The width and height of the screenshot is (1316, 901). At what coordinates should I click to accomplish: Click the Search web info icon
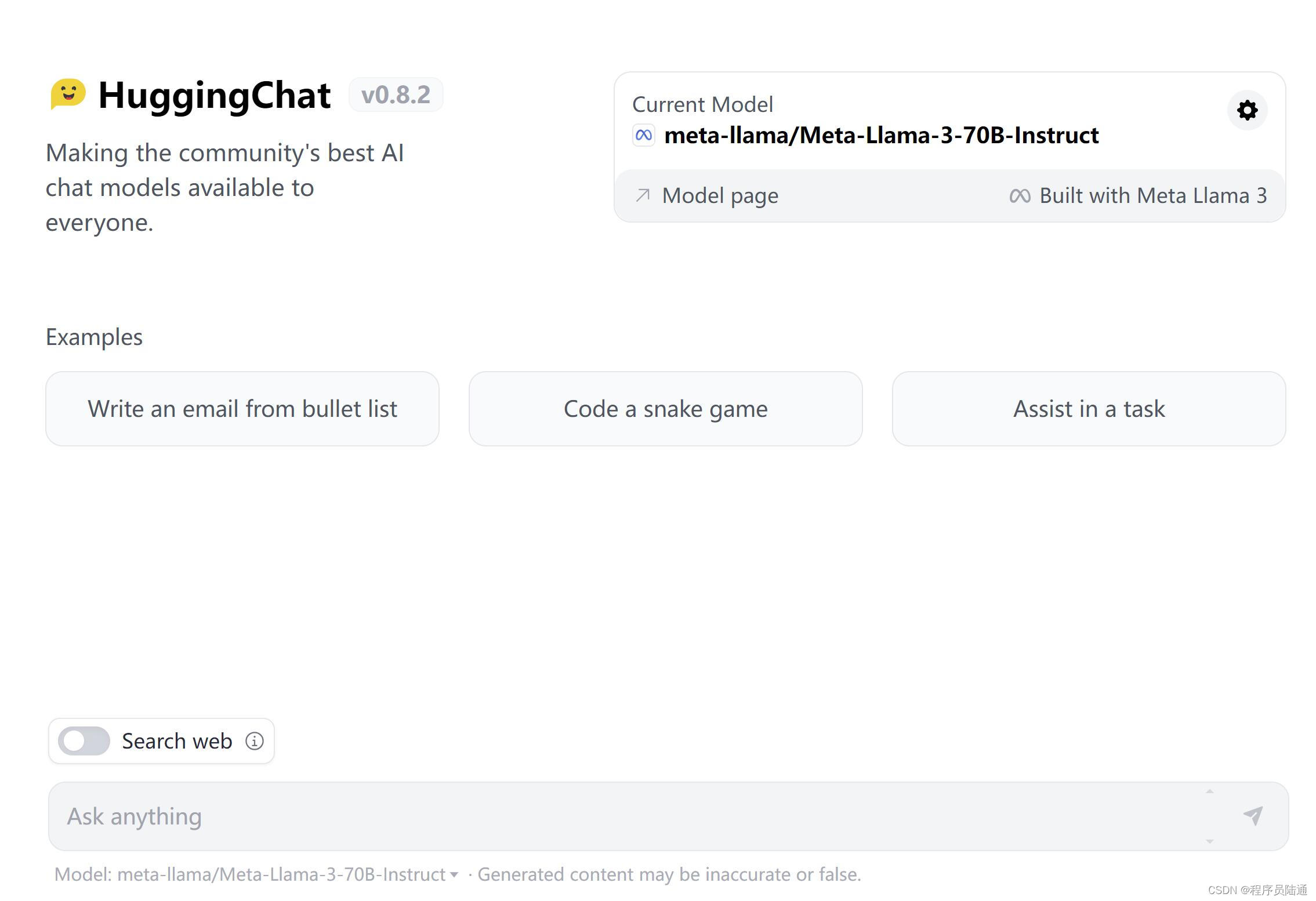(x=254, y=741)
